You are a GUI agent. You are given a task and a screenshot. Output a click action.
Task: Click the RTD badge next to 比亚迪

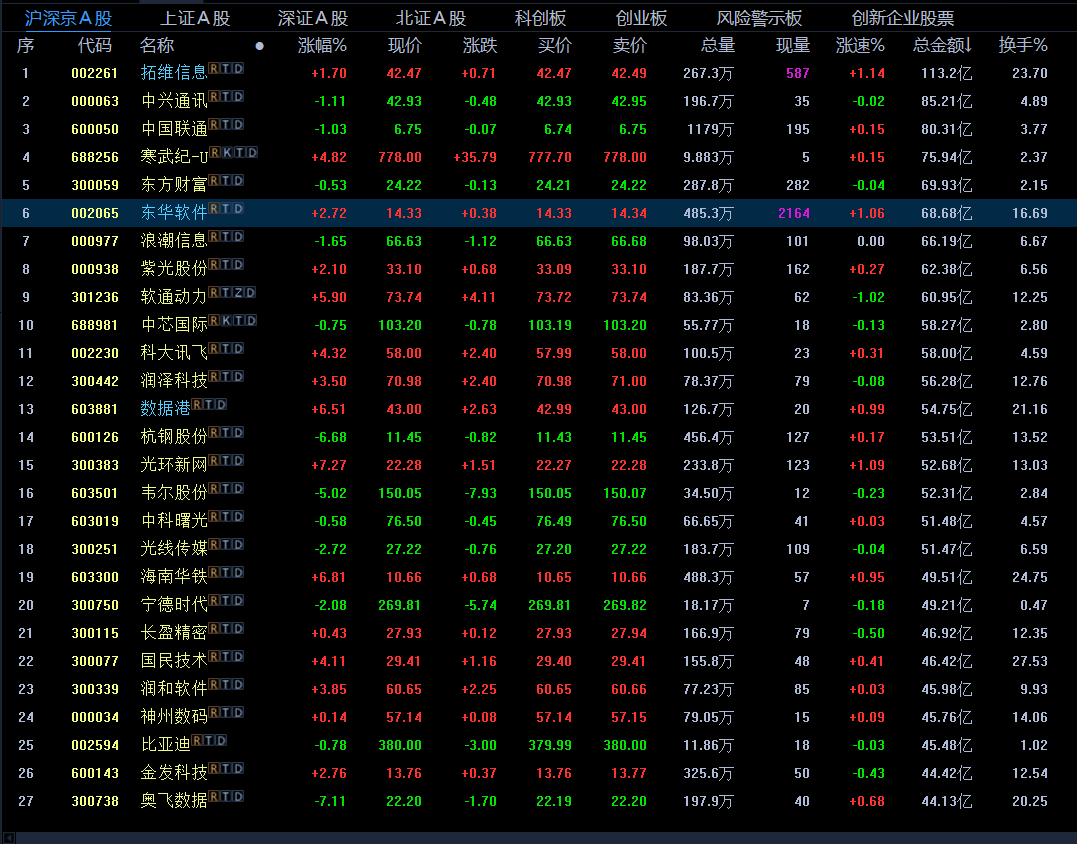click(209, 740)
